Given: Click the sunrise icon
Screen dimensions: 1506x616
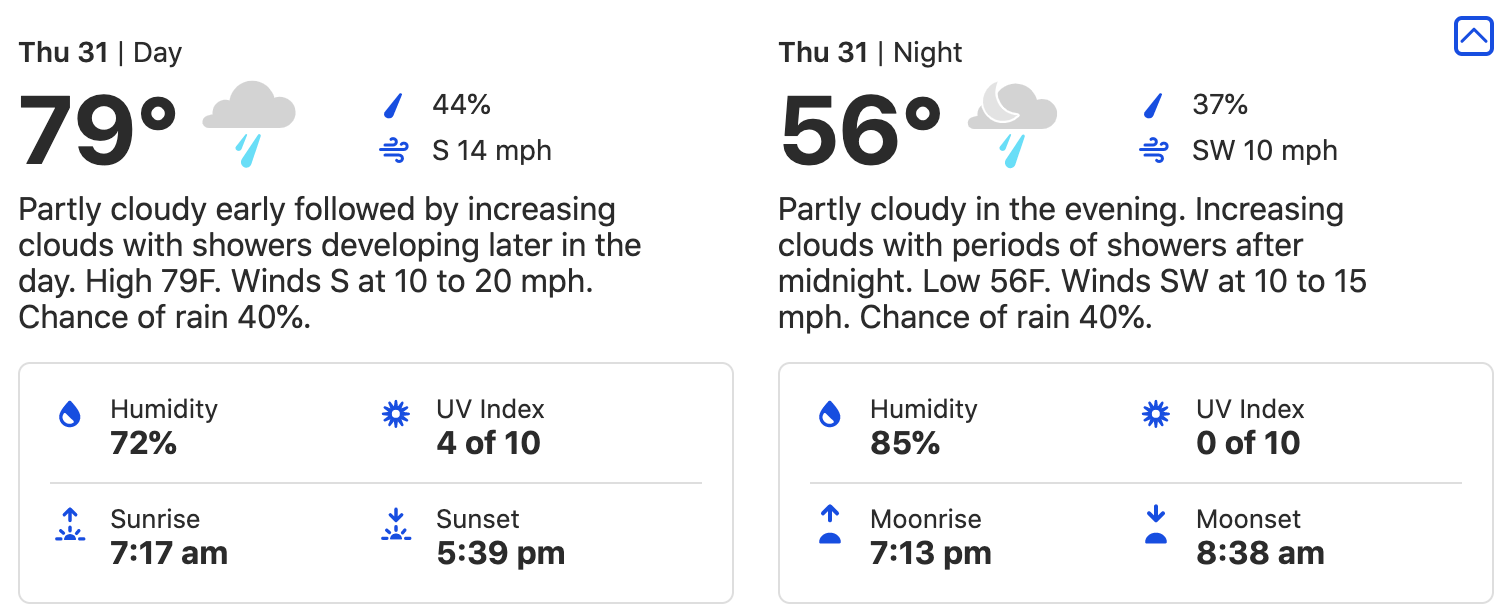Looking at the screenshot, I should click(x=69, y=525).
